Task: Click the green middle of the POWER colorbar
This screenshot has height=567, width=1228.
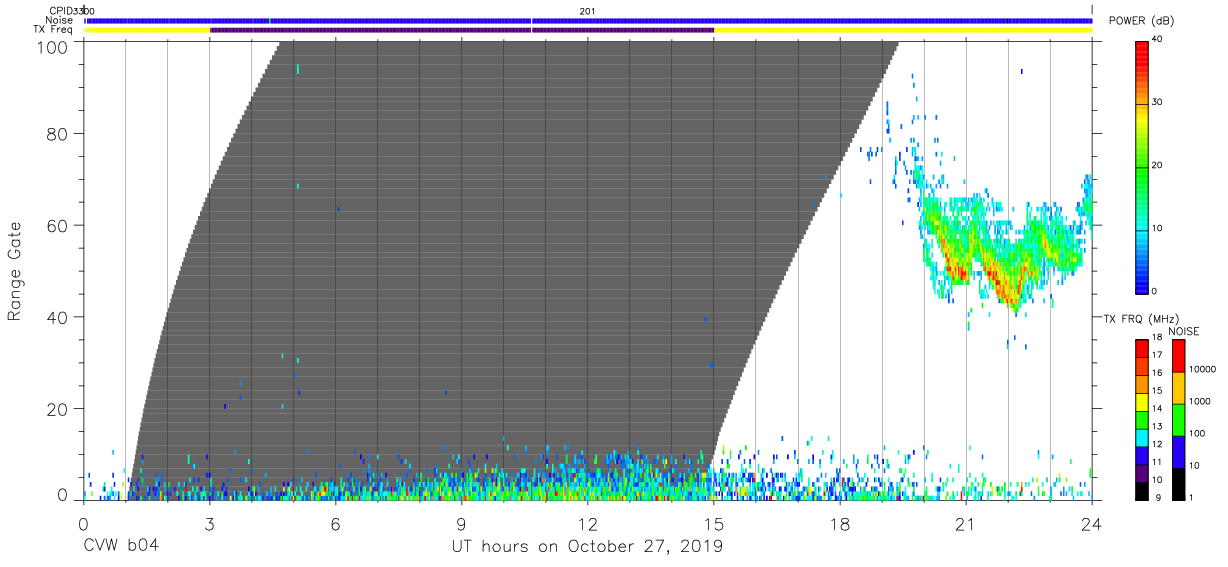Action: point(1142,165)
